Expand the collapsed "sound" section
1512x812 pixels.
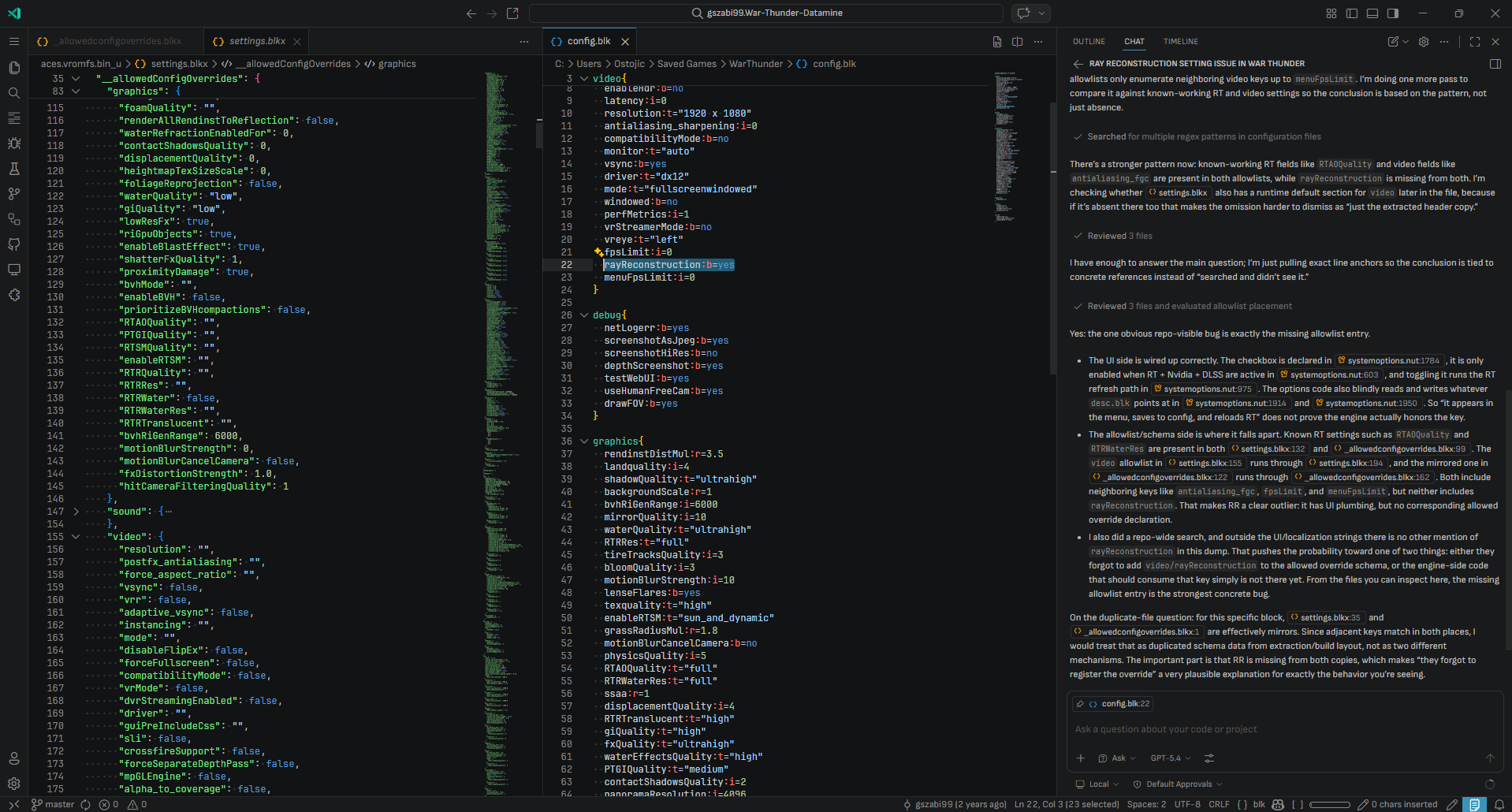76,512
